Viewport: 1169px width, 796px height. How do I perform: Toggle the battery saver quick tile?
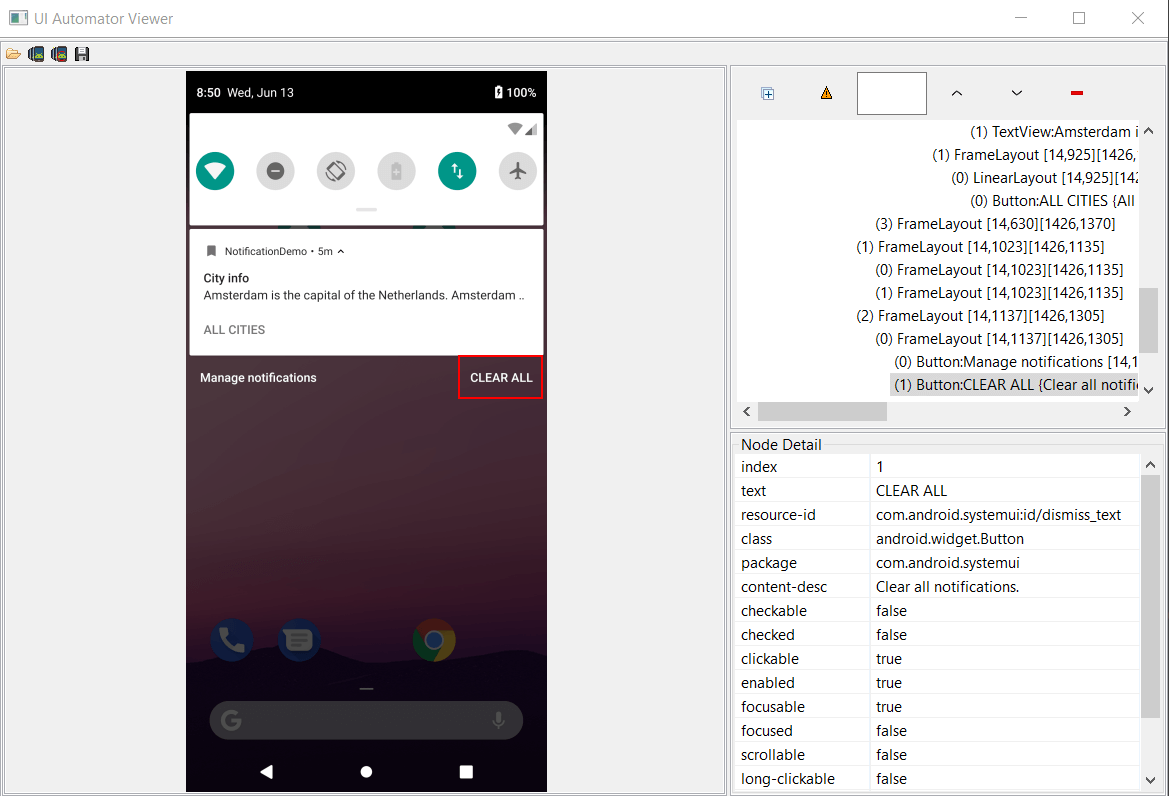pos(397,171)
